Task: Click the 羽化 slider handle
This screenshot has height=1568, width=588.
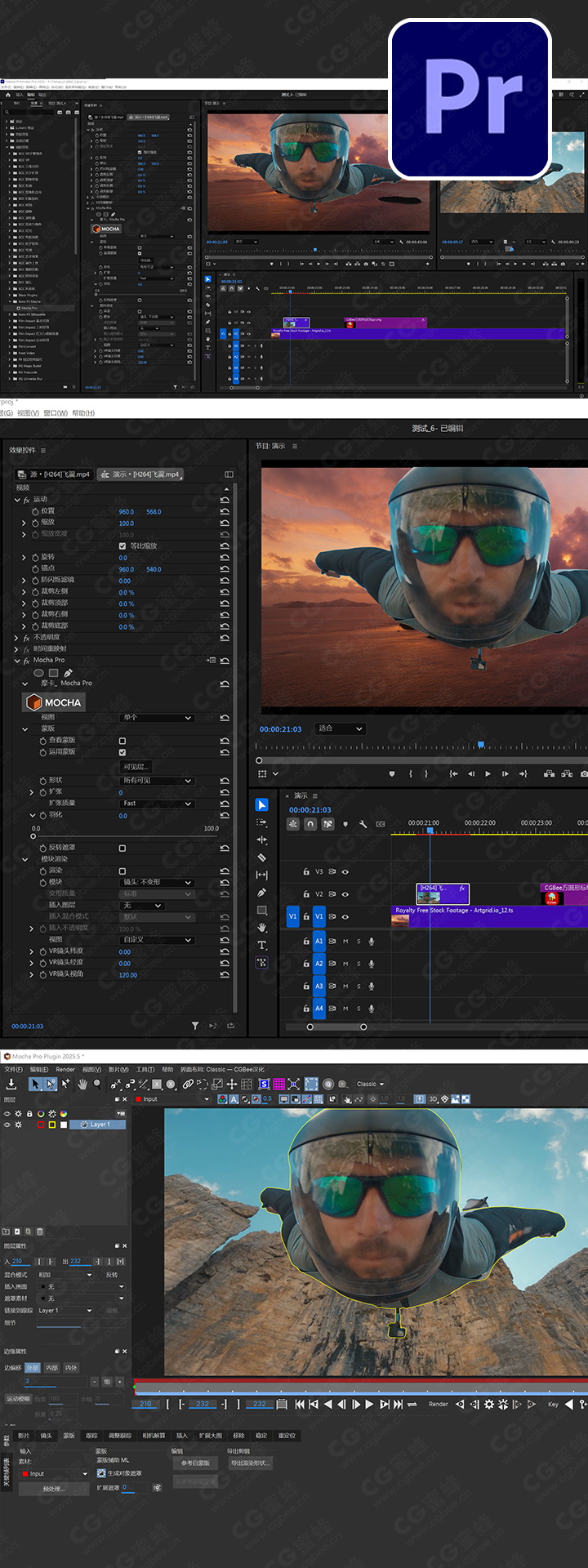Action: click(x=33, y=836)
